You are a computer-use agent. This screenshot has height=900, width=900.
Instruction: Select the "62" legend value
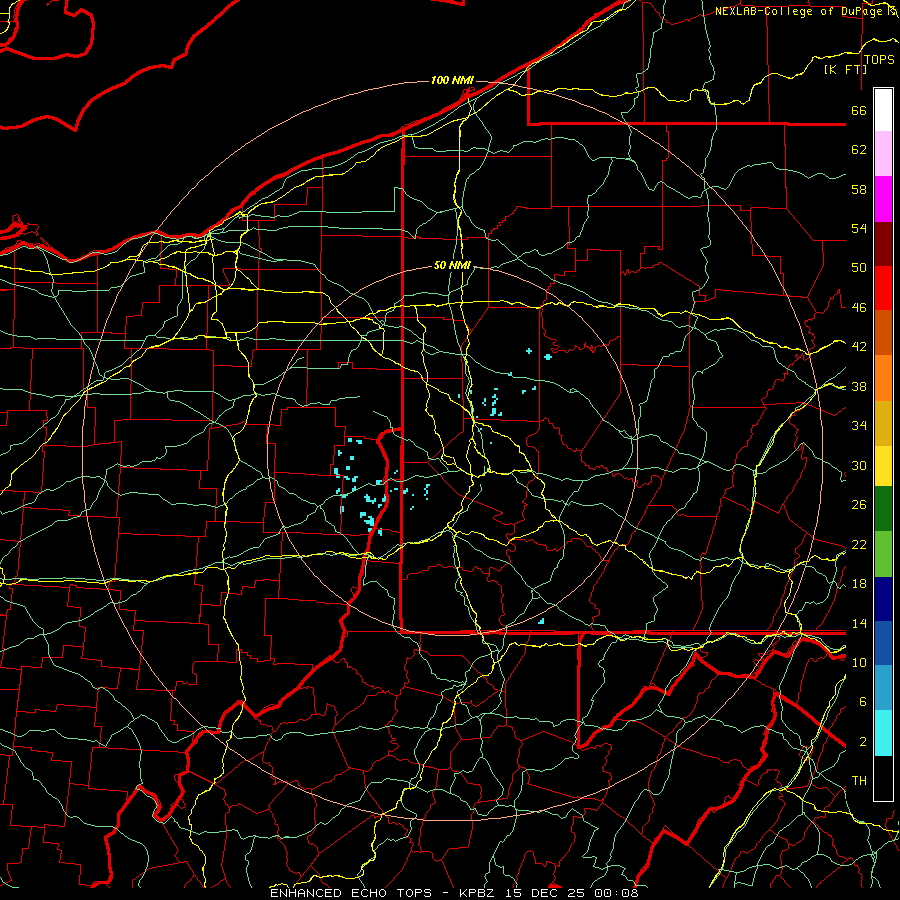coord(859,150)
